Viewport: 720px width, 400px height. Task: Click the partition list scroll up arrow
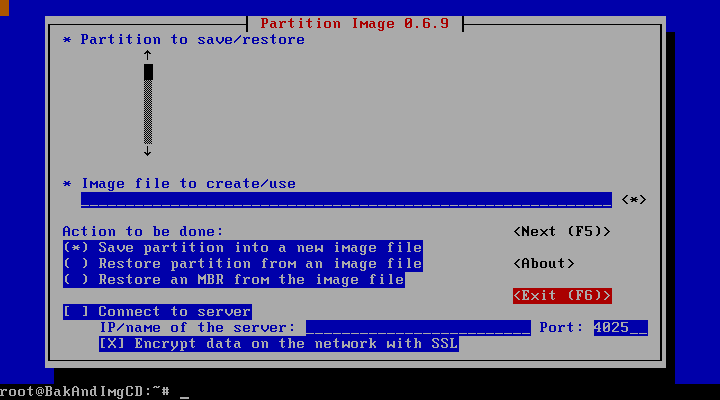coord(147,56)
